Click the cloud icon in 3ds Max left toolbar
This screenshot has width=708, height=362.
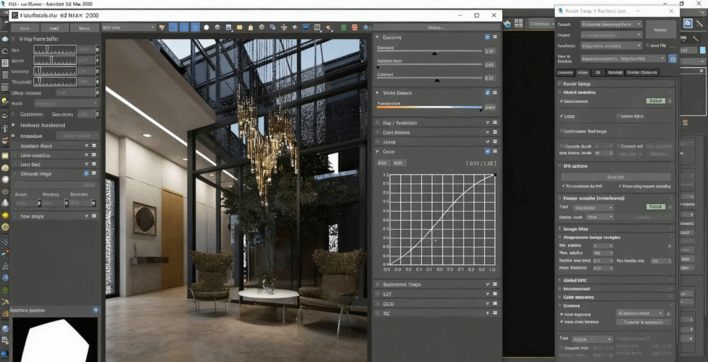tap(5, 51)
